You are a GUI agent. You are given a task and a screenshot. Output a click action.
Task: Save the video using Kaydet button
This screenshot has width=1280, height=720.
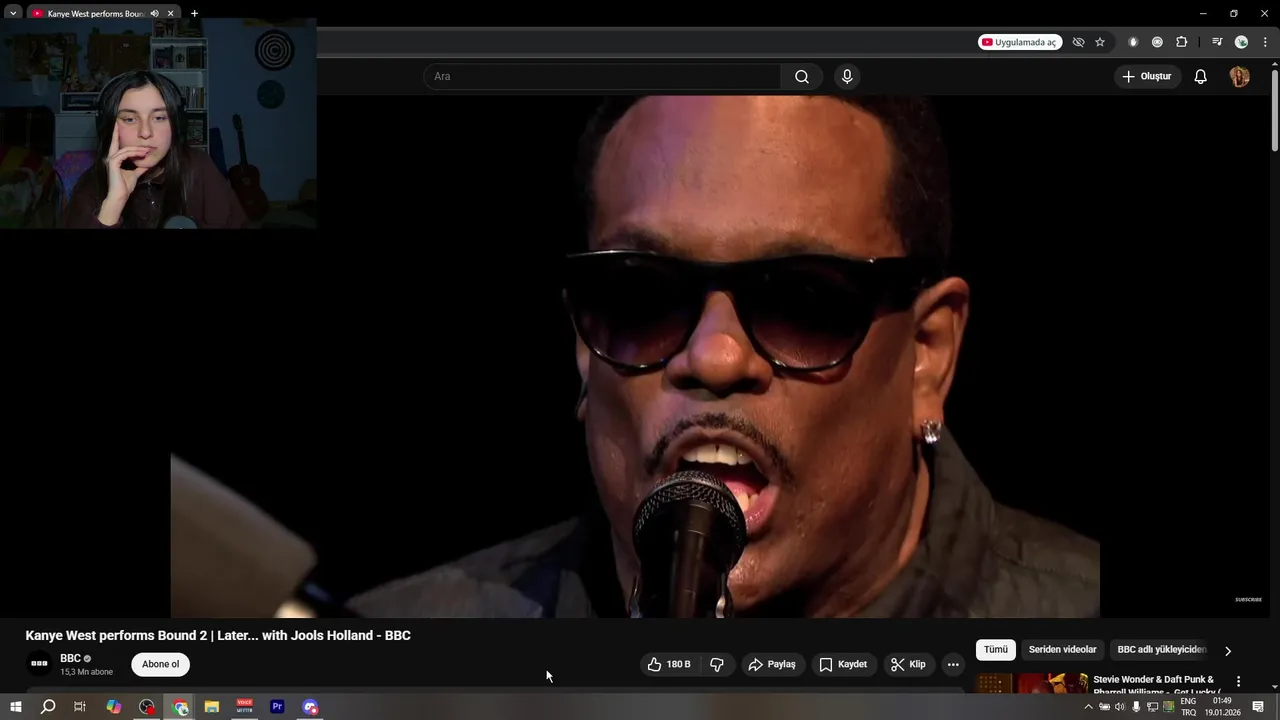click(x=843, y=664)
